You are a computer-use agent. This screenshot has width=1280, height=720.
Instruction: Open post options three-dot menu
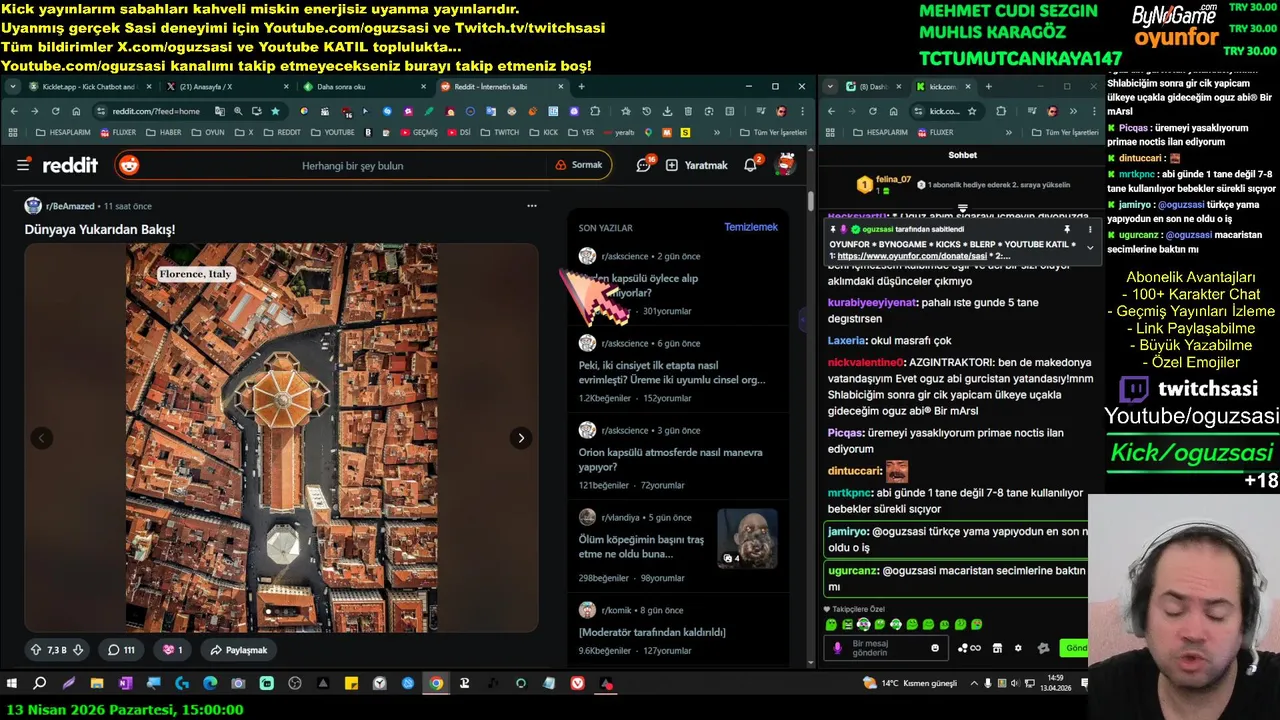pos(532,206)
